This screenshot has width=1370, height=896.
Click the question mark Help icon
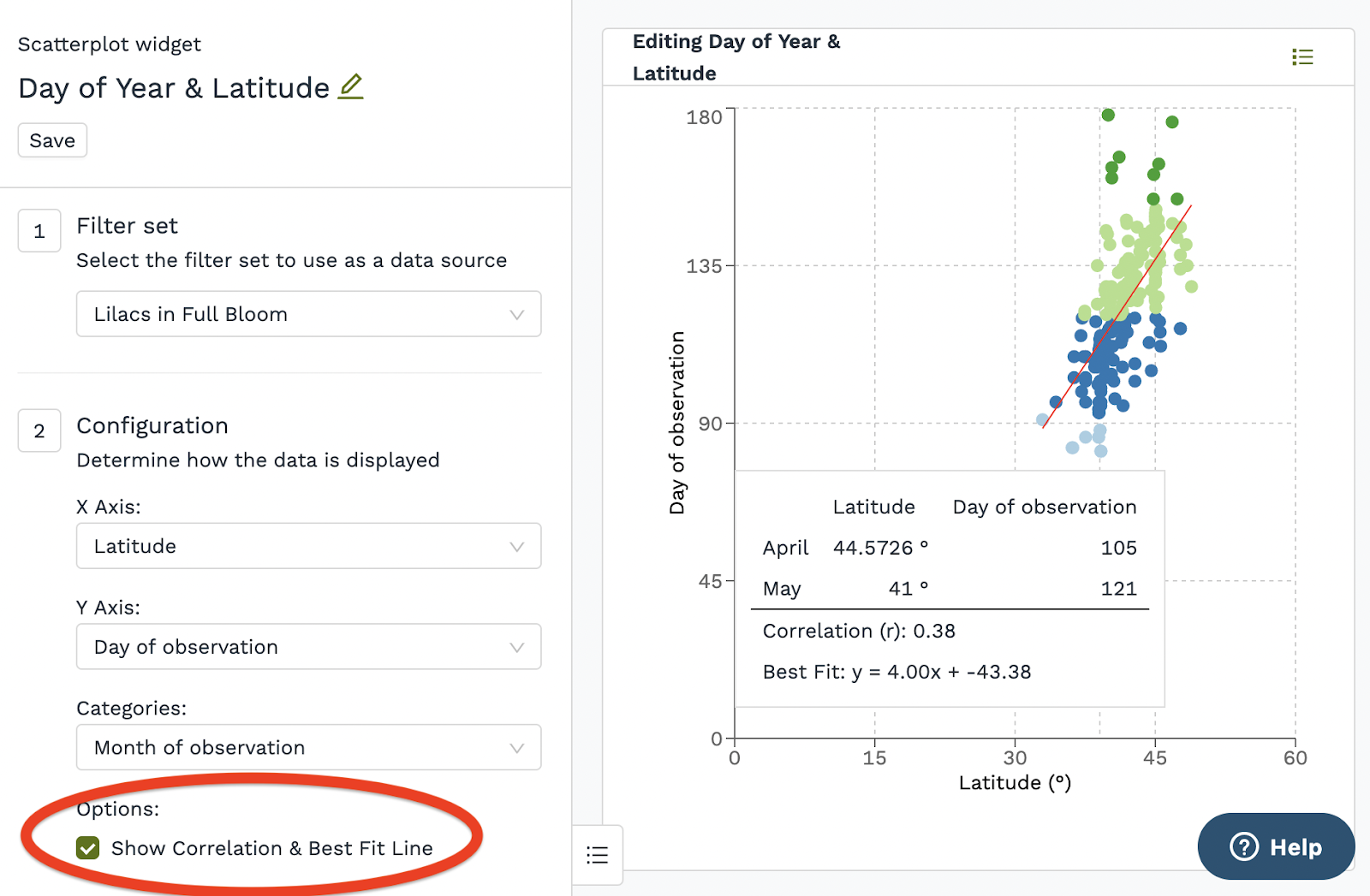pos(1244,847)
